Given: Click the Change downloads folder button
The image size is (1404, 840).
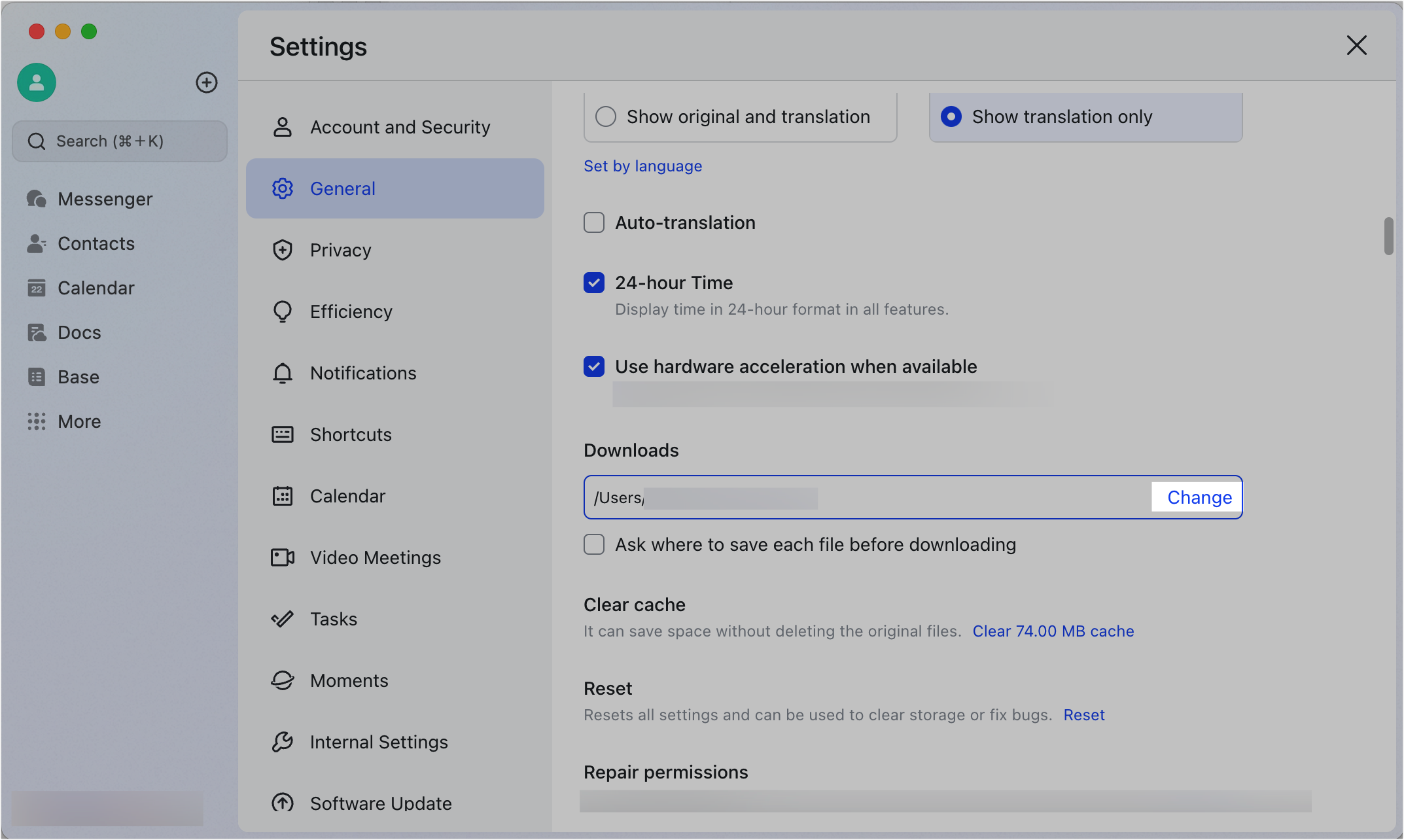Looking at the screenshot, I should (1199, 497).
